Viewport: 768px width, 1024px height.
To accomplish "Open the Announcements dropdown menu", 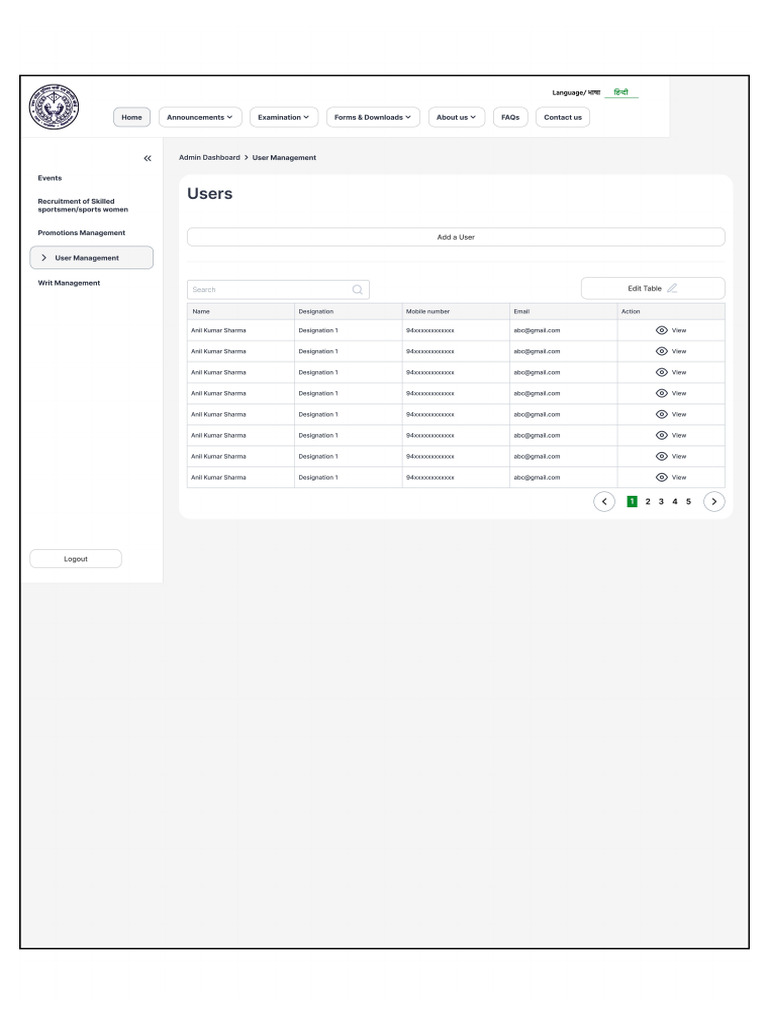I will pos(200,117).
